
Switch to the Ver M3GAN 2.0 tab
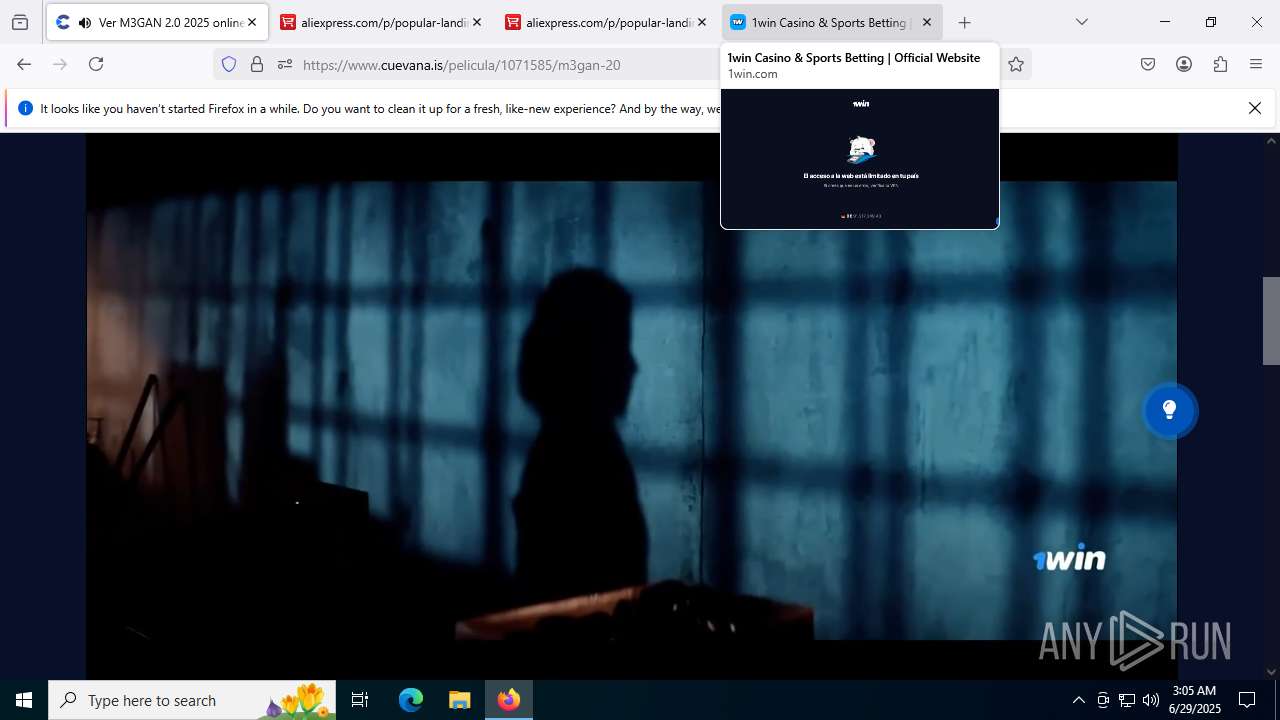pyautogui.click(x=157, y=22)
